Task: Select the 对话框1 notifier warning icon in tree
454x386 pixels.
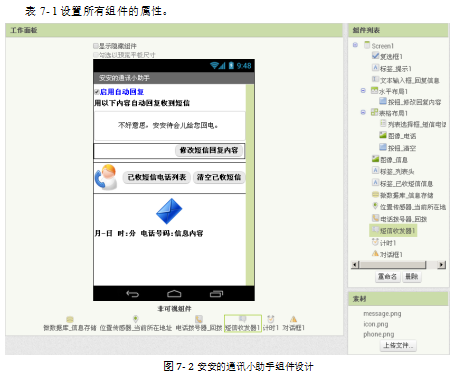Action: pyautogui.click(x=375, y=253)
